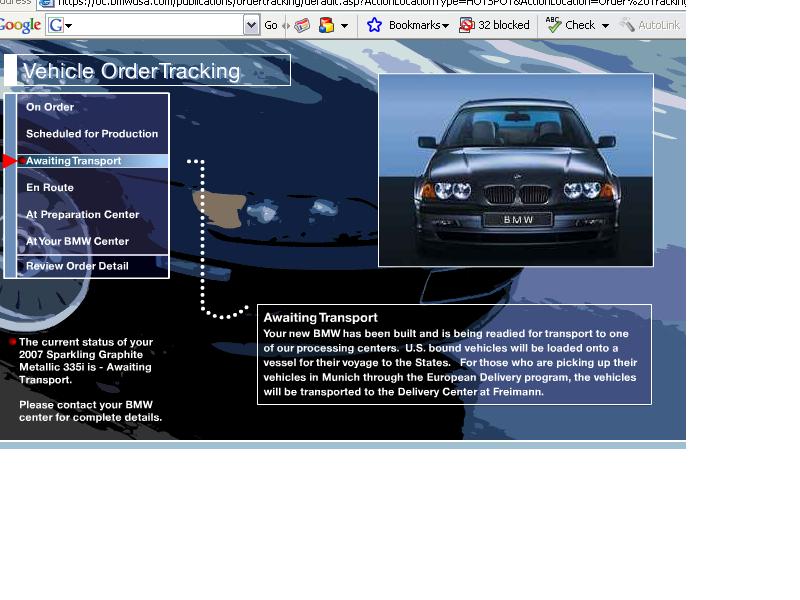Click the Awaiting Transport status item
Image resolution: width=800 pixels, height=600 pixels.
pos(73,161)
